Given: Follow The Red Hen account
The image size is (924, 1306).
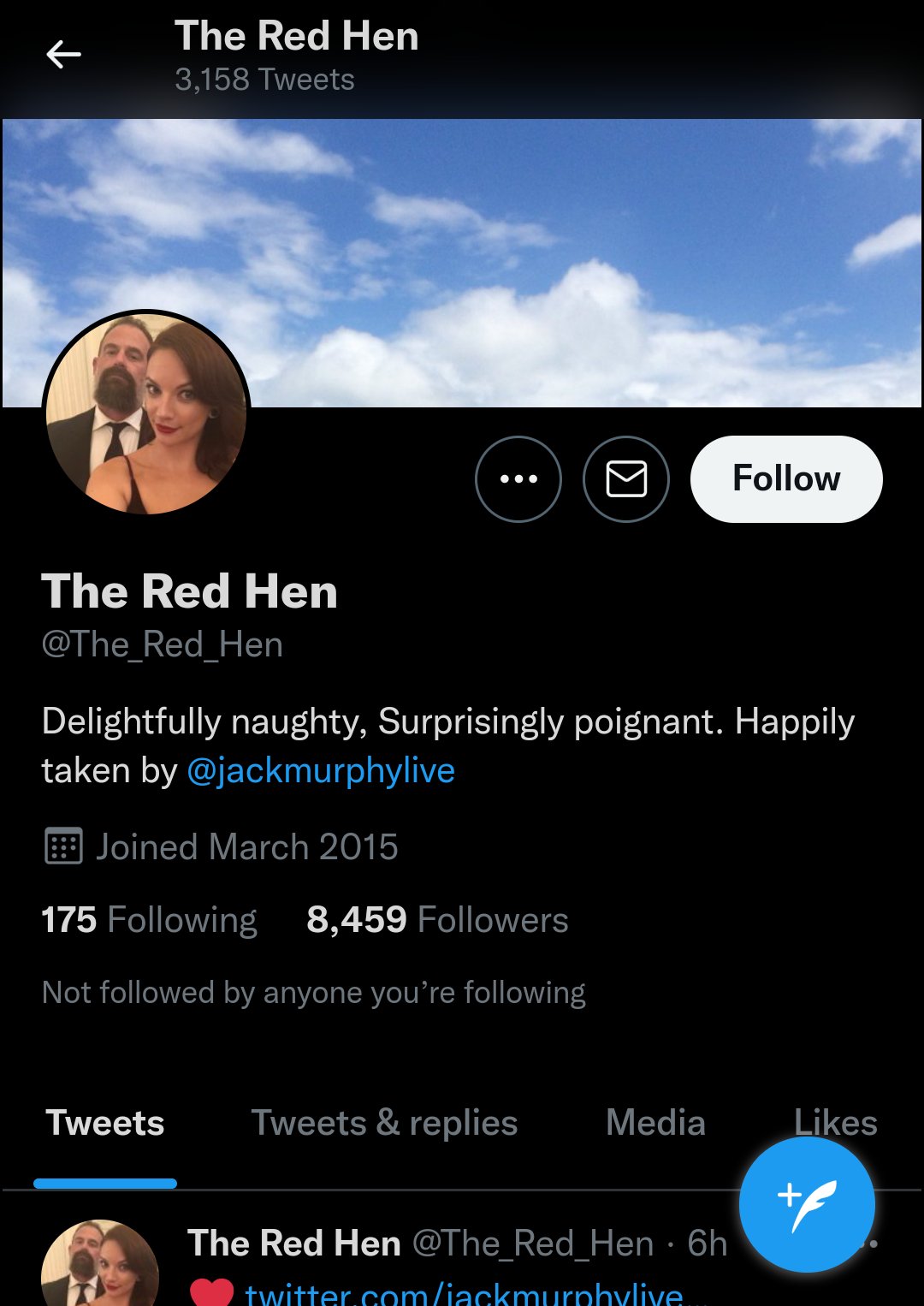Looking at the screenshot, I should click(786, 479).
